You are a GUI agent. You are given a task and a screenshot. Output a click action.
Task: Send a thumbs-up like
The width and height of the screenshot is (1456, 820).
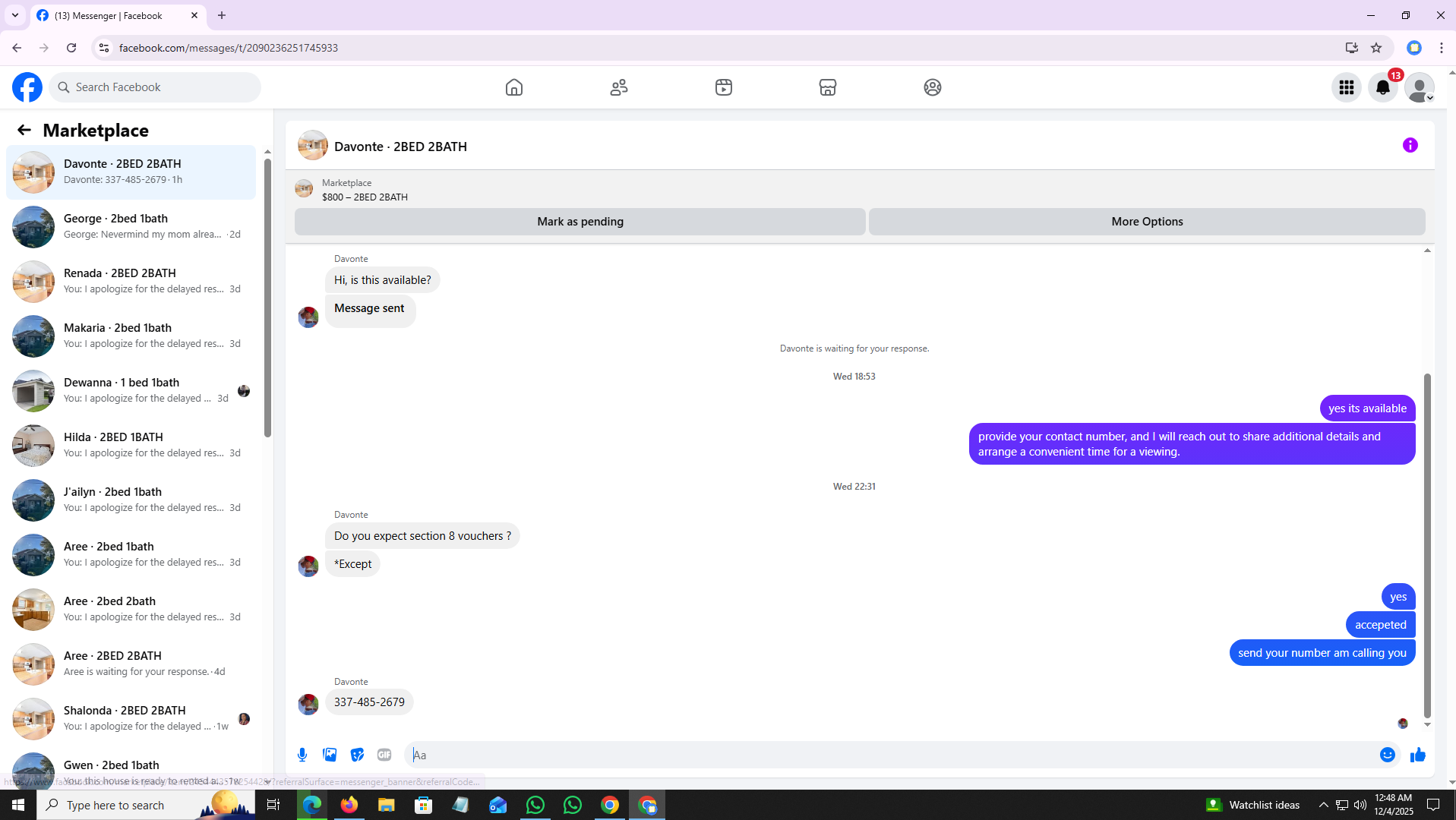pyautogui.click(x=1418, y=755)
